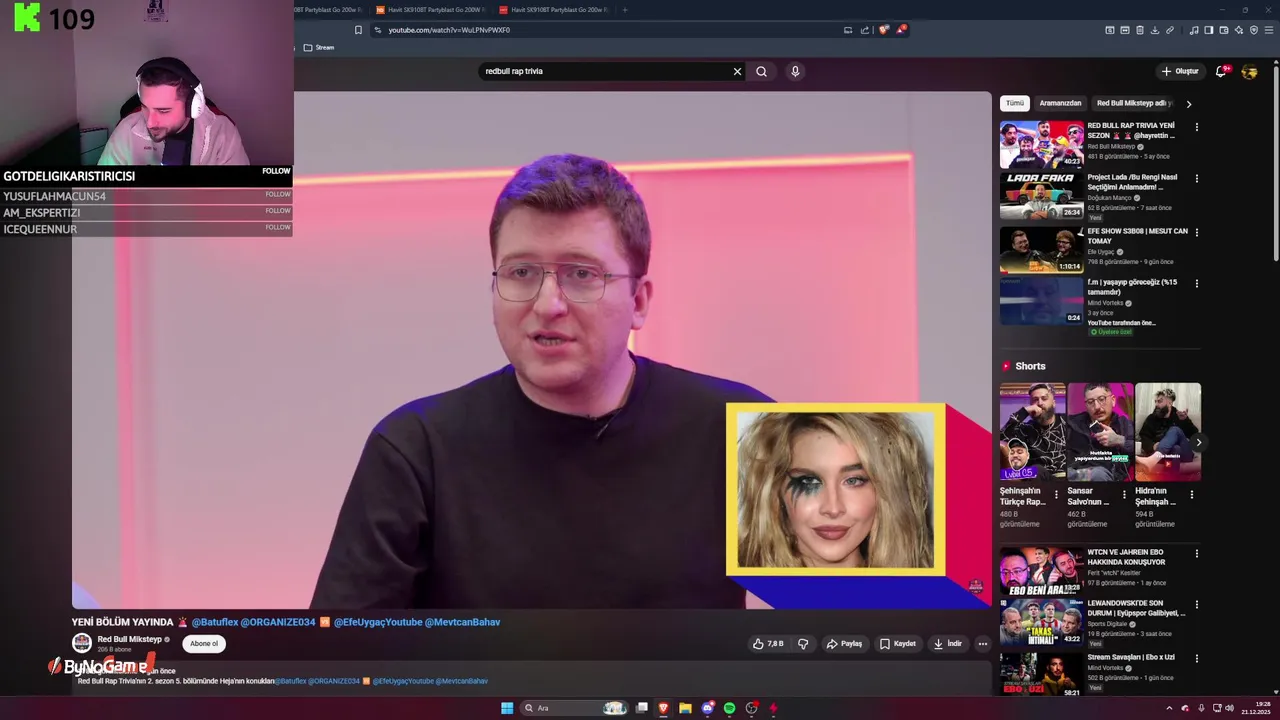Open options for RED BULL RAP TRIVIA suggestion
The width and height of the screenshot is (1280, 720).
pos(1196,127)
